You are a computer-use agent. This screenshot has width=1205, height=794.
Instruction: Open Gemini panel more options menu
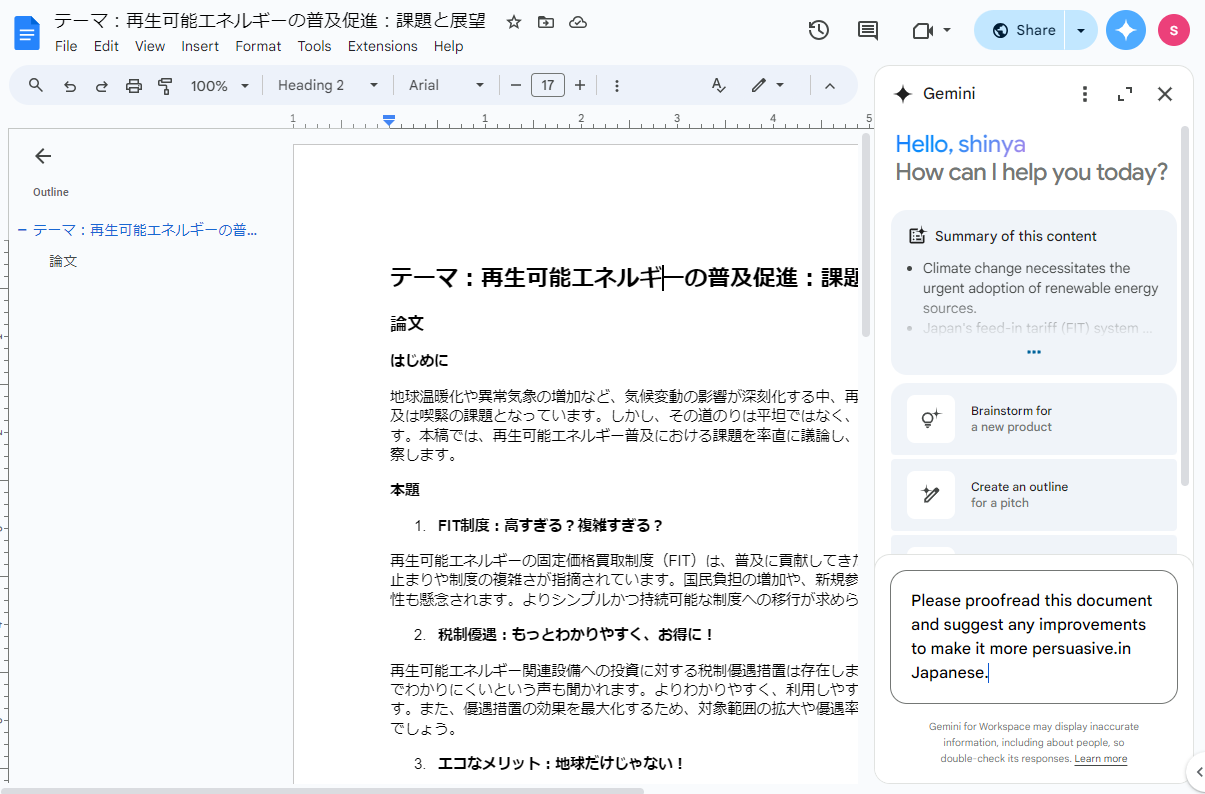coord(1085,94)
